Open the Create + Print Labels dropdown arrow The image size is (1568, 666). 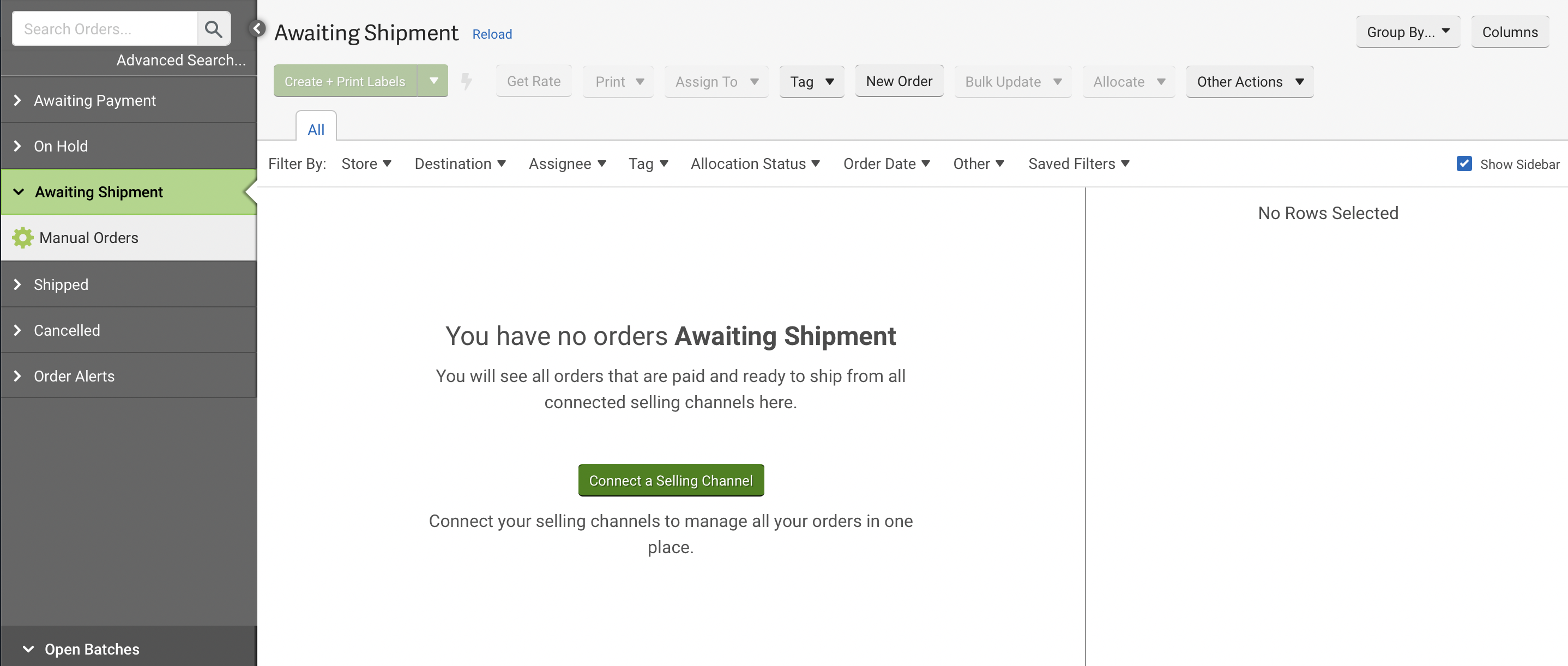[433, 81]
